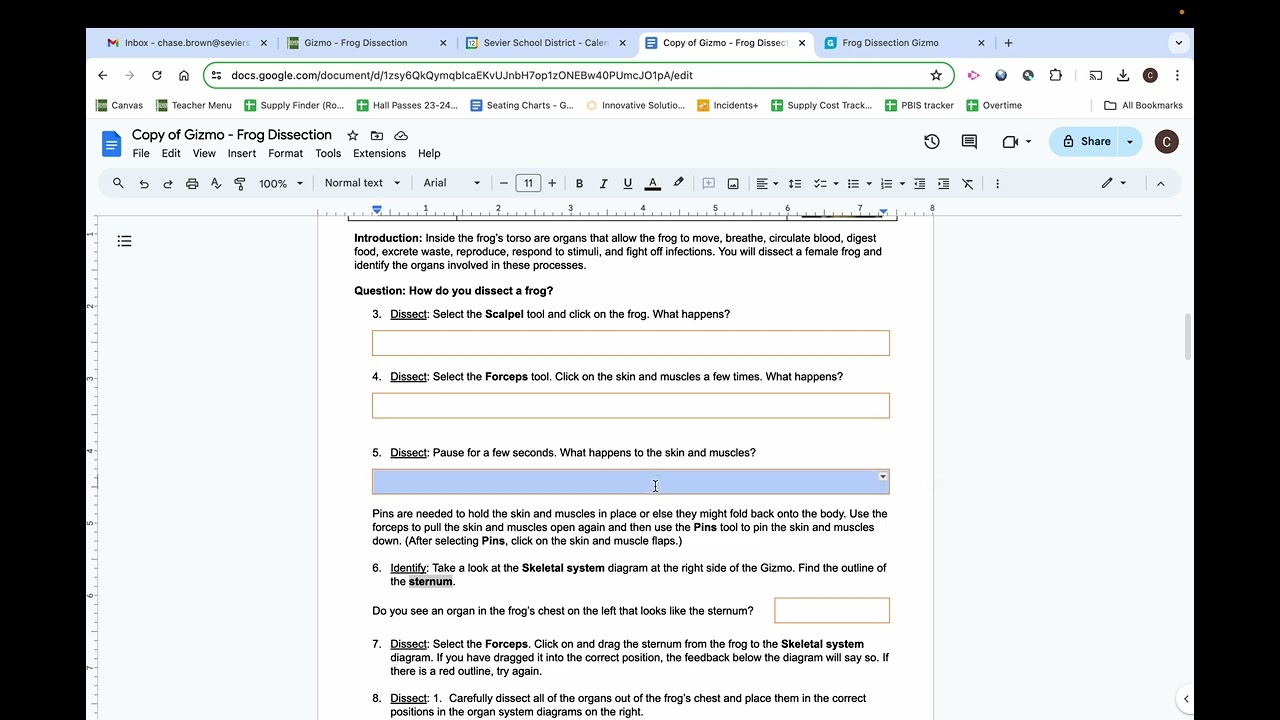Viewport: 1280px width, 720px height.
Task: Open the Arial font dropdown
Action: 452,183
